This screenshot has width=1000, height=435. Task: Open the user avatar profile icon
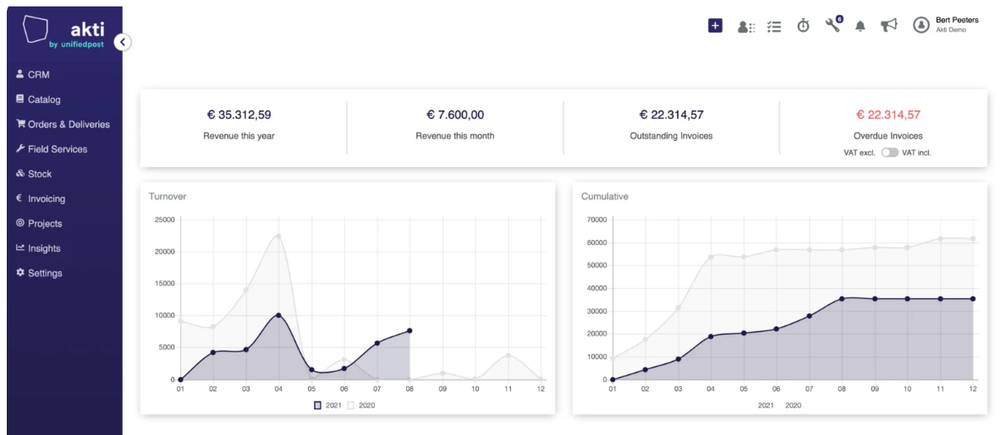[x=920, y=25]
